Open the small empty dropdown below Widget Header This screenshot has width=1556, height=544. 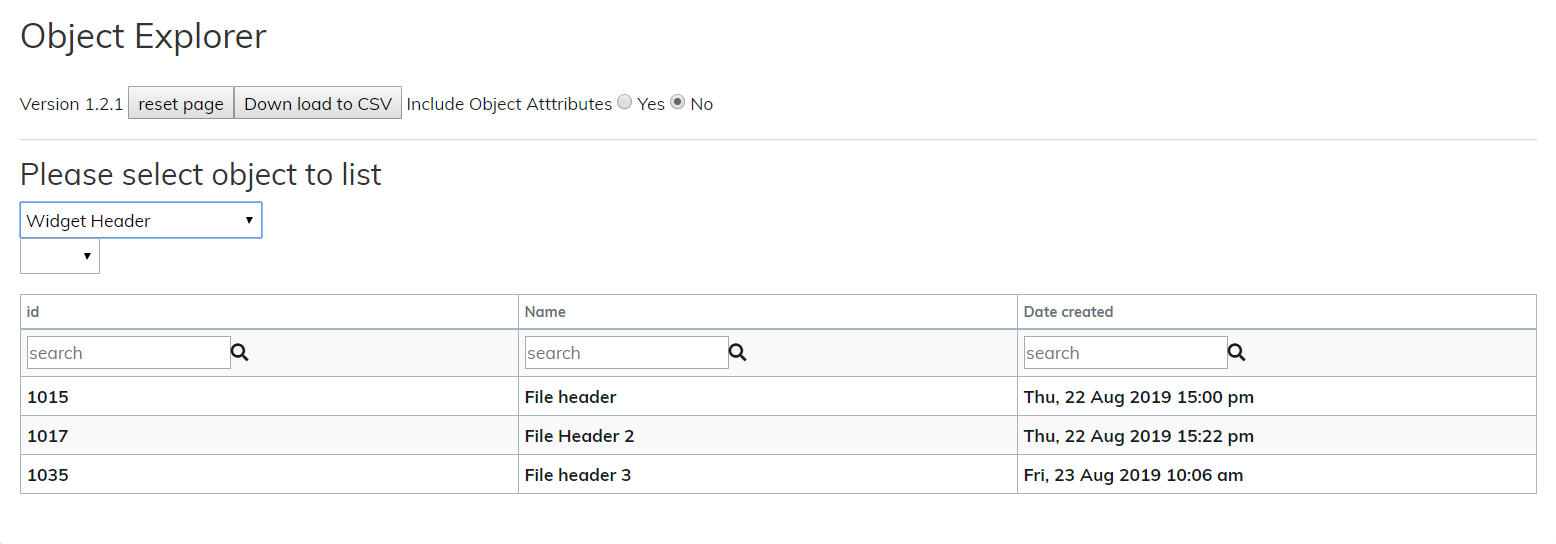[60, 256]
